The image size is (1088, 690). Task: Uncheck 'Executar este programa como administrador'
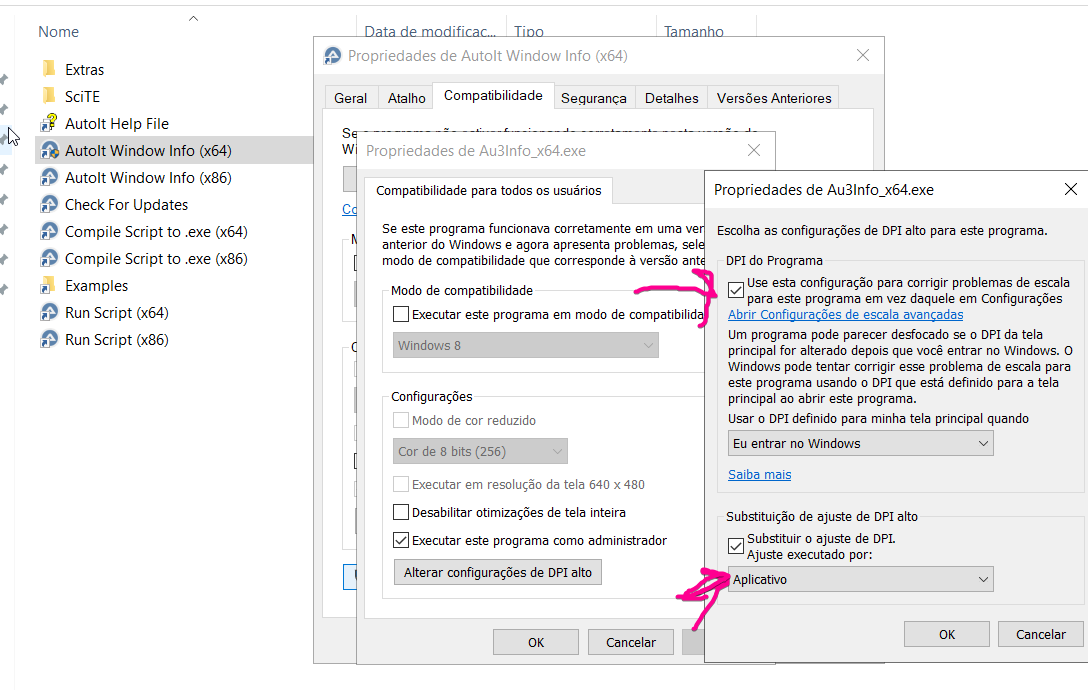click(x=400, y=540)
